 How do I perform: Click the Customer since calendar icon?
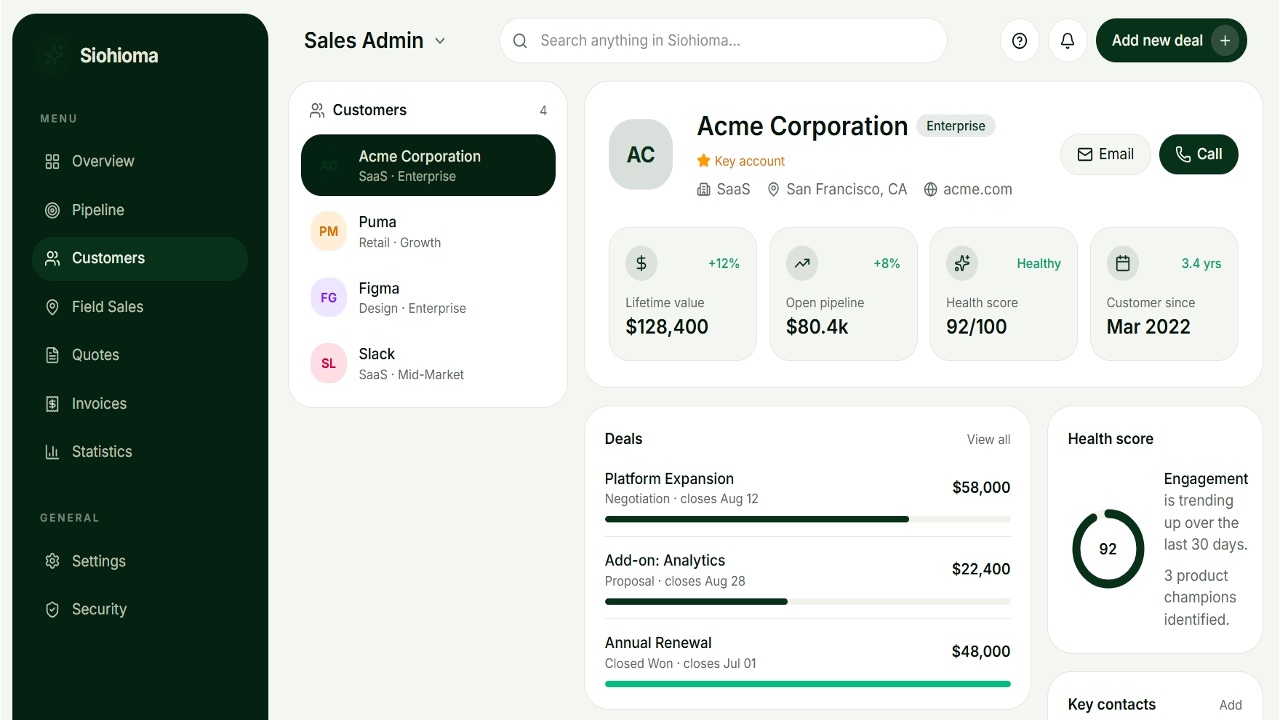pos(1122,263)
